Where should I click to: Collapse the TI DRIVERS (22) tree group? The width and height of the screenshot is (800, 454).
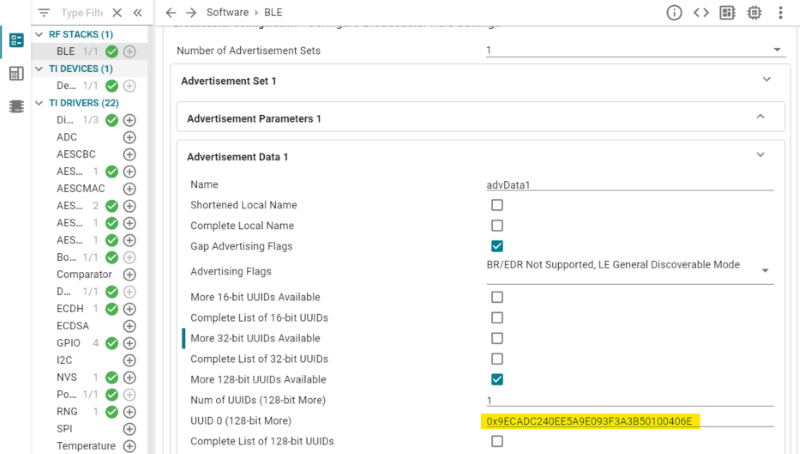(40, 102)
